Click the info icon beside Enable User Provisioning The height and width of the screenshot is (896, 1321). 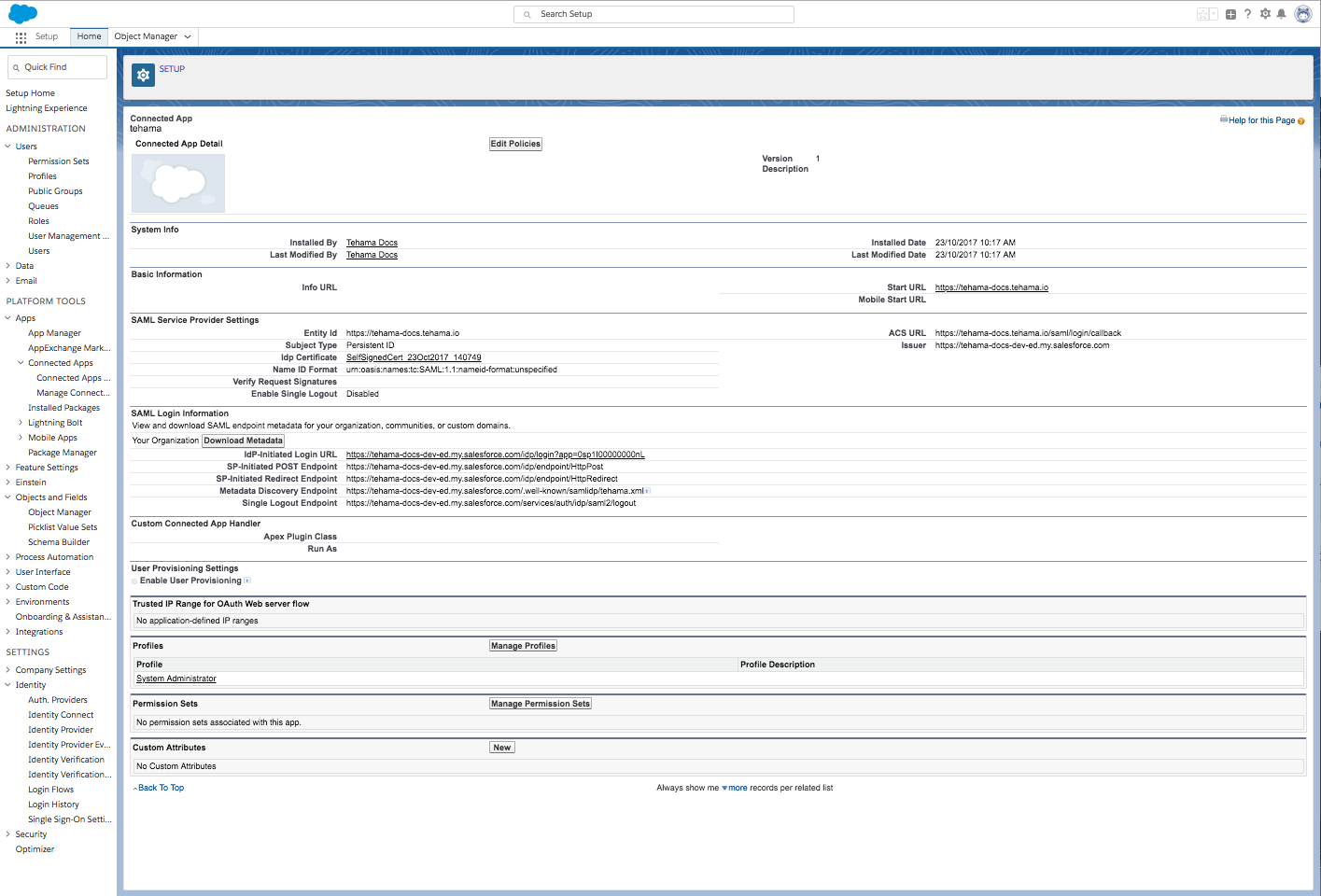click(247, 581)
